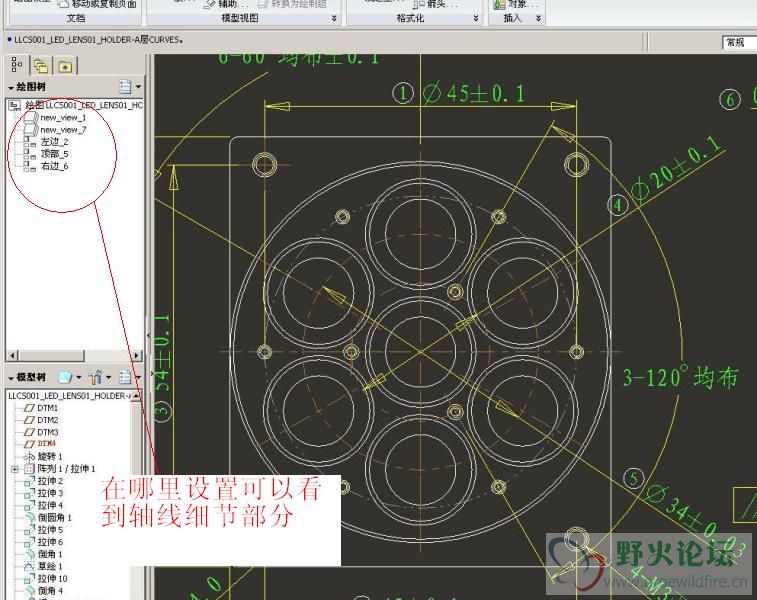Open the folder browser navigator tab
The width and height of the screenshot is (757, 600).
click(x=41, y=66)
